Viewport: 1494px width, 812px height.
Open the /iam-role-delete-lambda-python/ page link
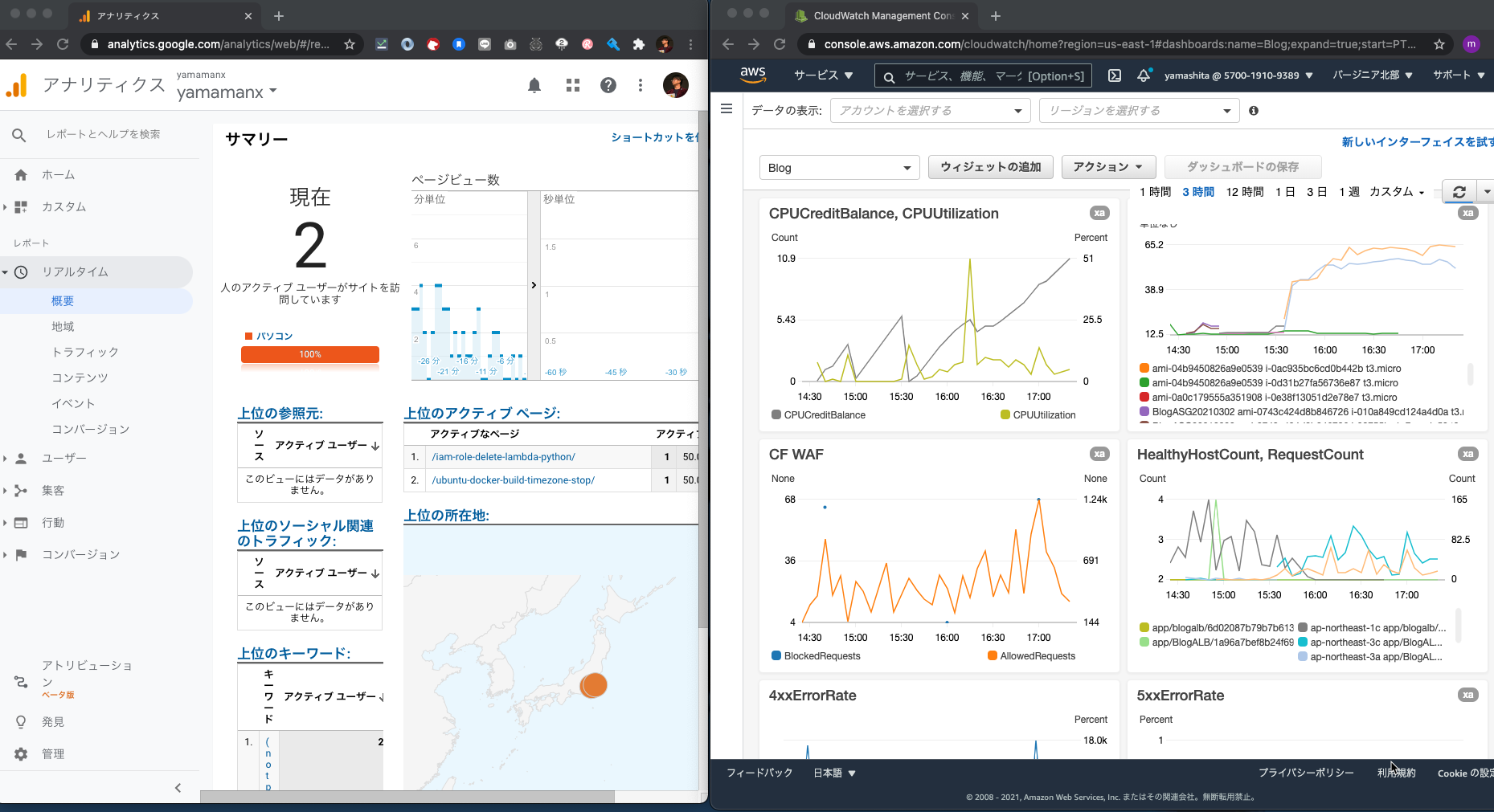503,457
